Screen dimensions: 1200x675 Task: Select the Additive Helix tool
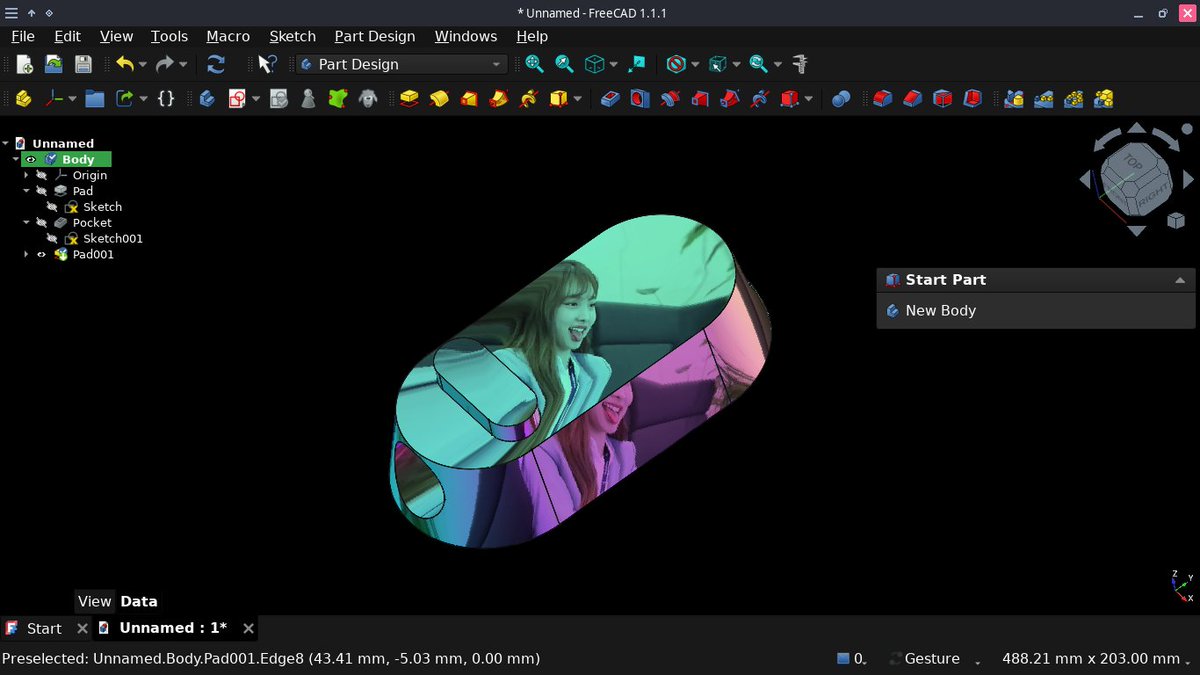pos(529,99)
